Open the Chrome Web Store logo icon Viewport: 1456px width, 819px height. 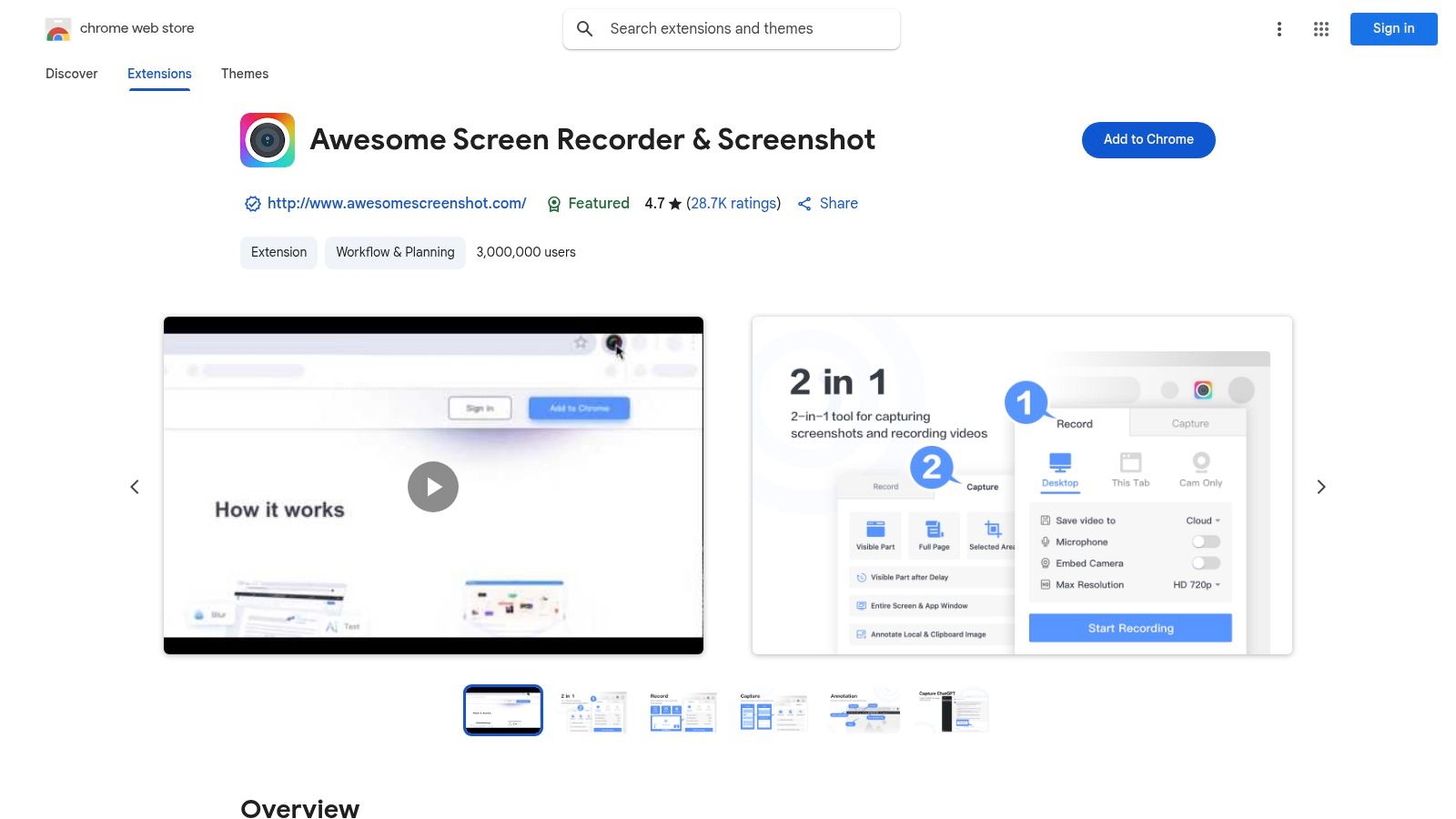57,28
